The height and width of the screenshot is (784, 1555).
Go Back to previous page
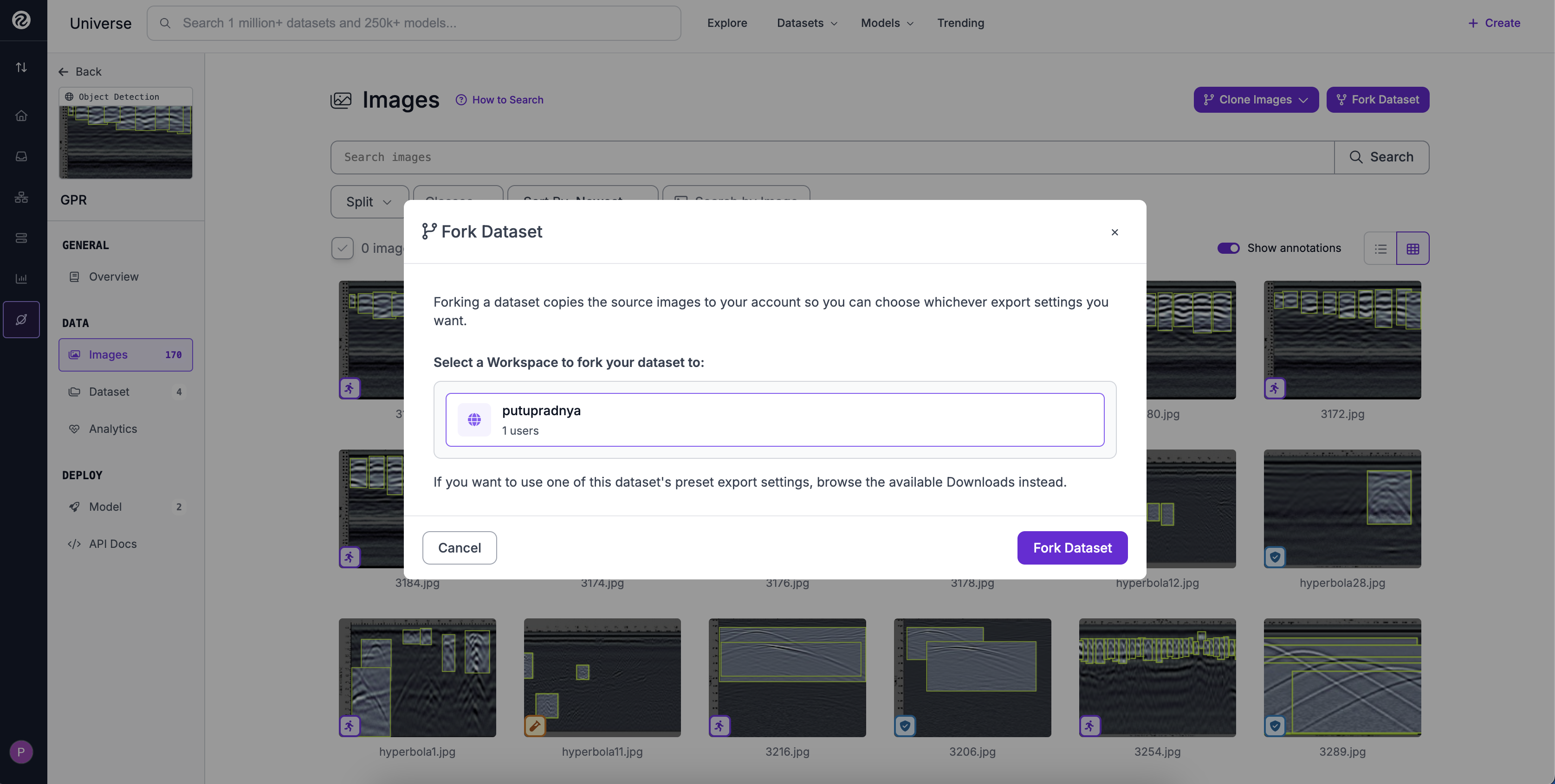pyautogui.click(x=80, y=72)
